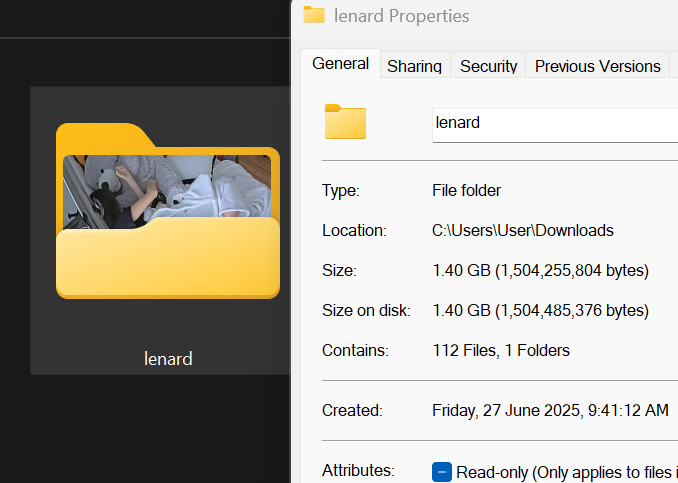Click the Size value 1,504,255,804 bytes
Image resolution: width=678 pixels, height=483 pixels.
point(540,271)
